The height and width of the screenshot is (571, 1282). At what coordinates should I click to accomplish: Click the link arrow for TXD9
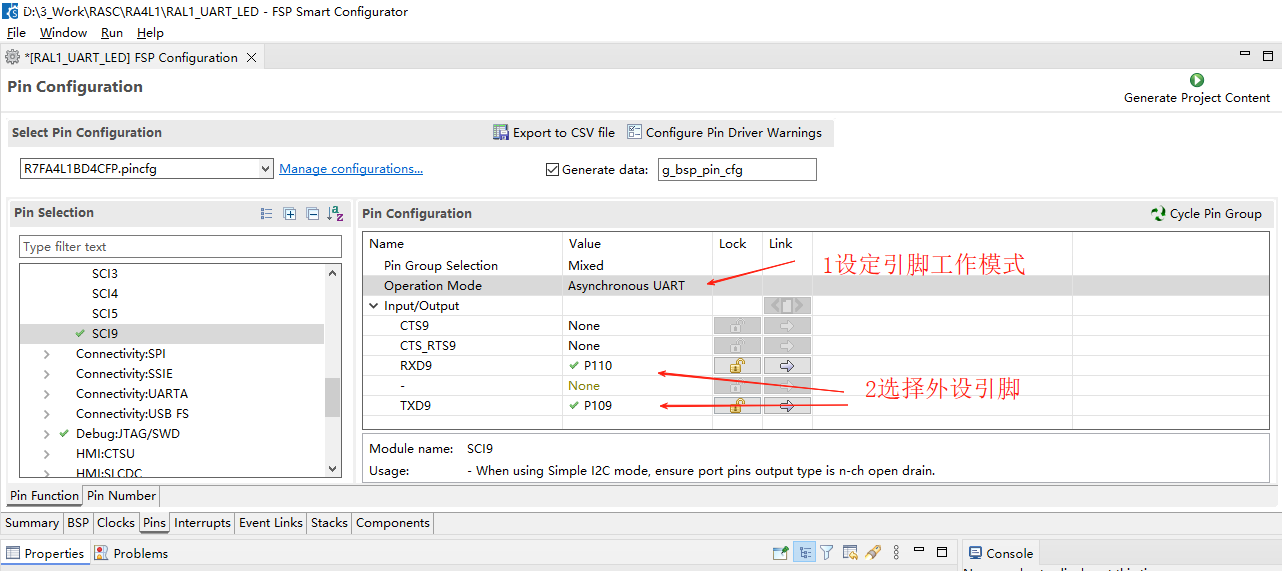(787, 405)
